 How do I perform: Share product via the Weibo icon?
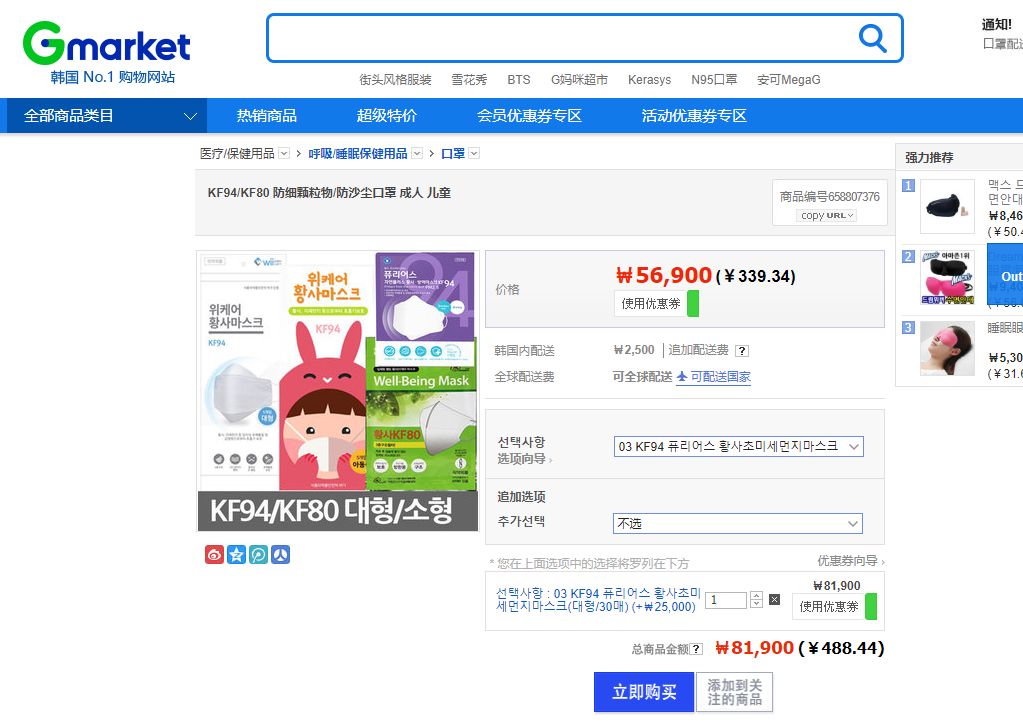click(x=213, y=553)
